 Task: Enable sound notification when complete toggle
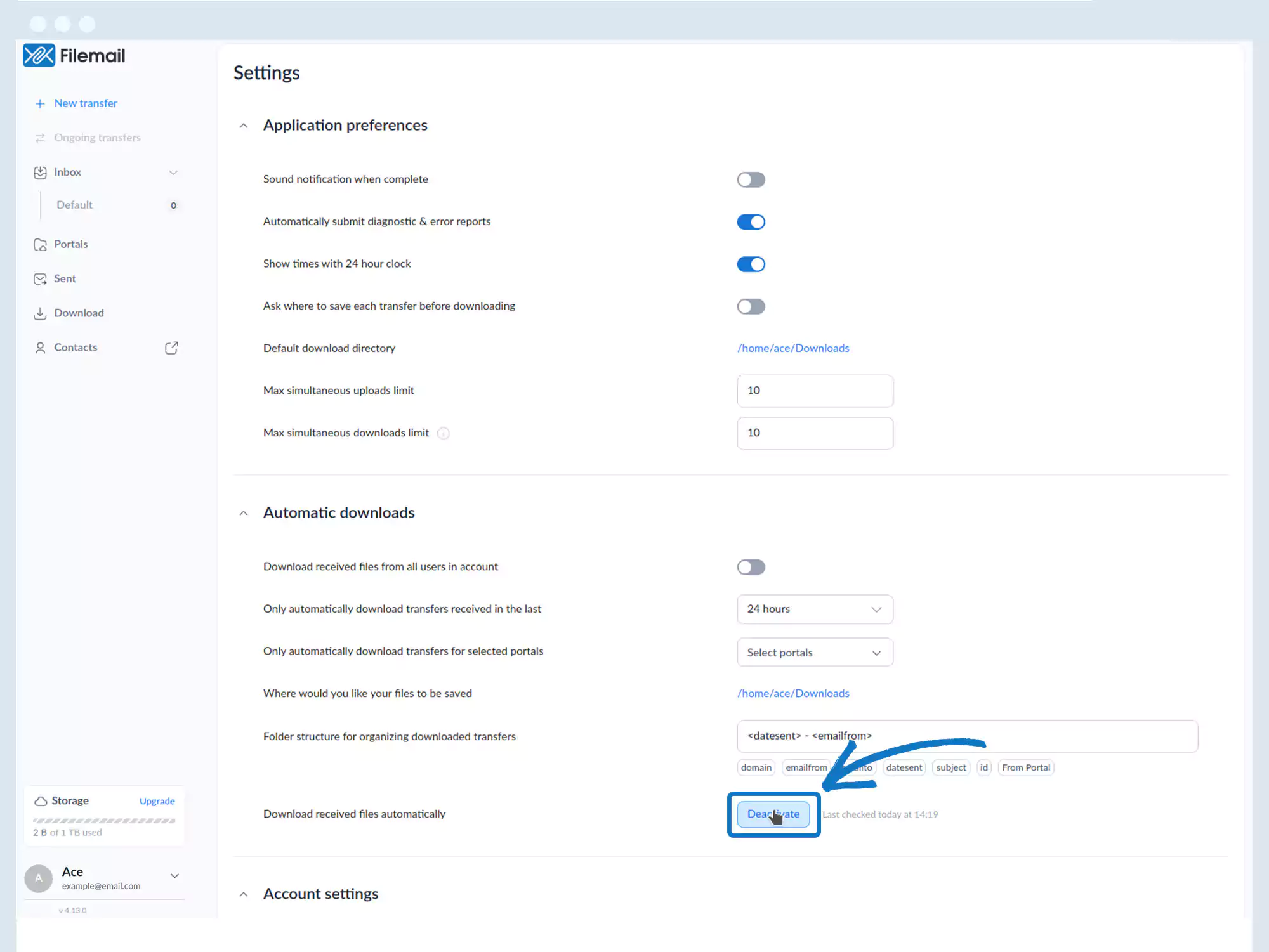point(751,179)
